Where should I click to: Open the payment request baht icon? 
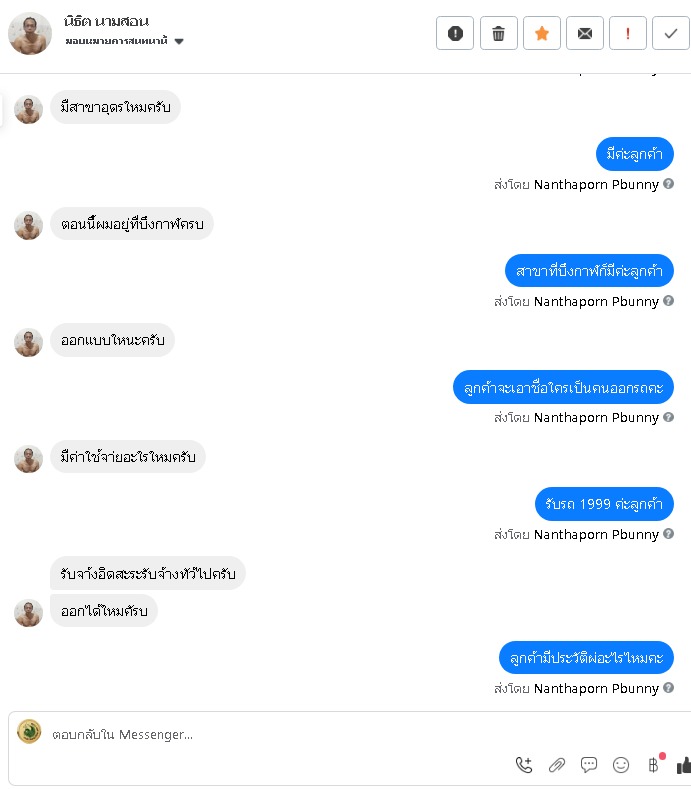(x=654, y=765)
